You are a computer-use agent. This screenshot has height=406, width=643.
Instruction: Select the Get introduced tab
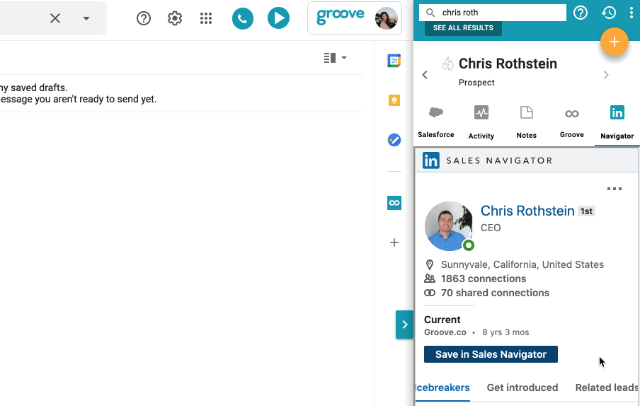pyautogui.click(x=522, y=388)
